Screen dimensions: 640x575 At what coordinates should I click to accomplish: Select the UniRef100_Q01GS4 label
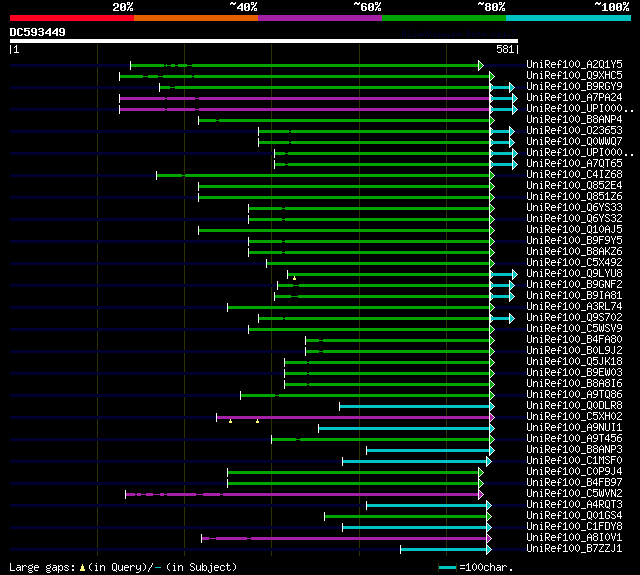point(574,516)
